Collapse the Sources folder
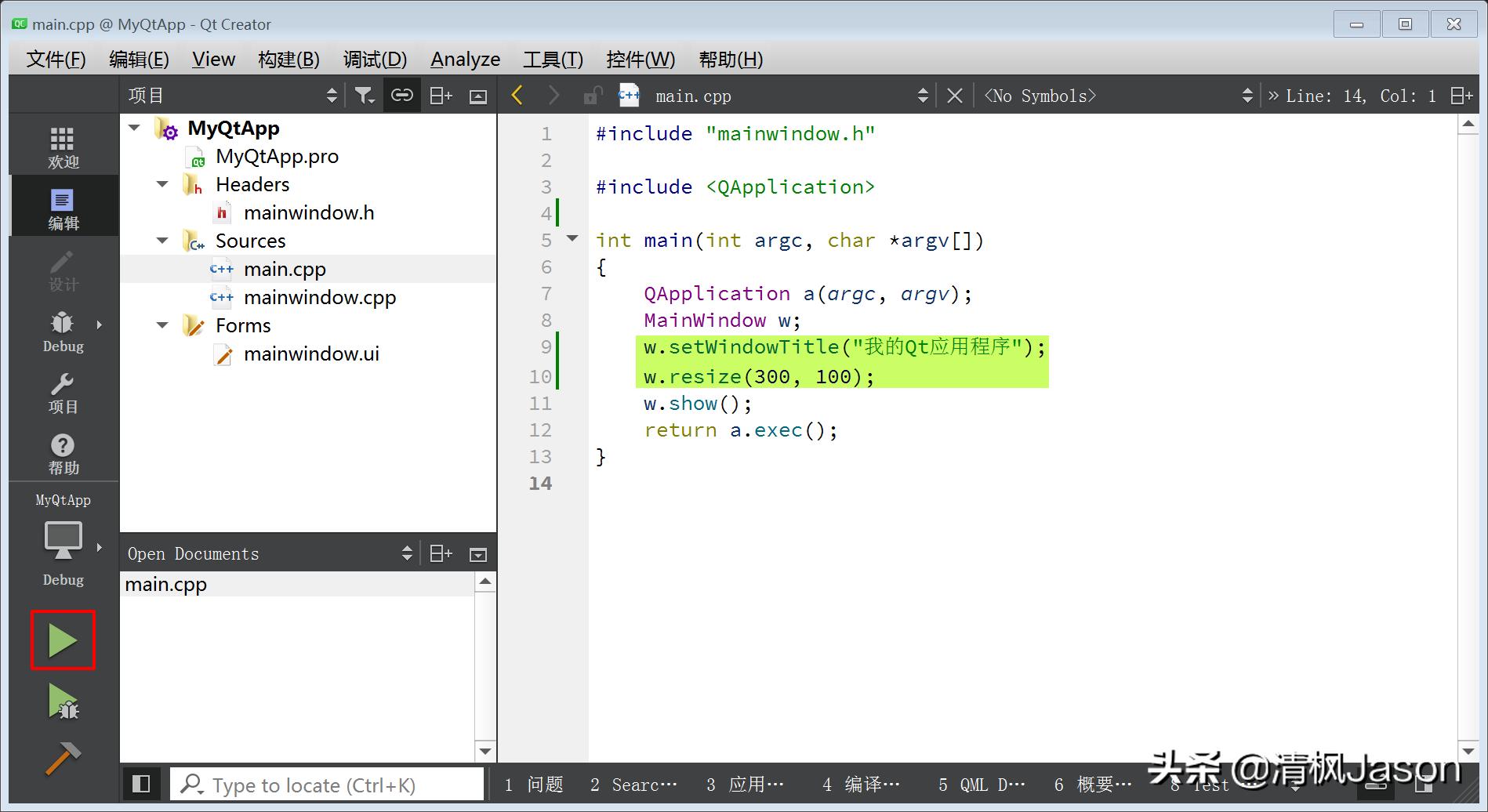 (x=162, y=241)
